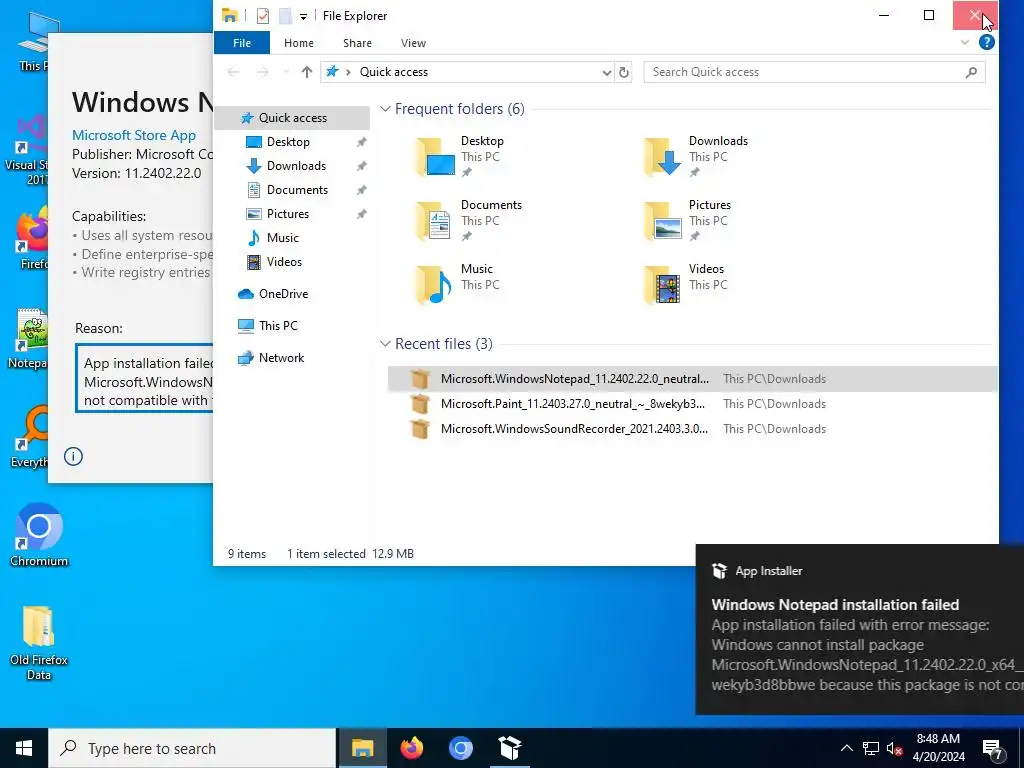Open the Action Center notifications icon
Screen dimensions: 1024x768
tap(993, 748)
